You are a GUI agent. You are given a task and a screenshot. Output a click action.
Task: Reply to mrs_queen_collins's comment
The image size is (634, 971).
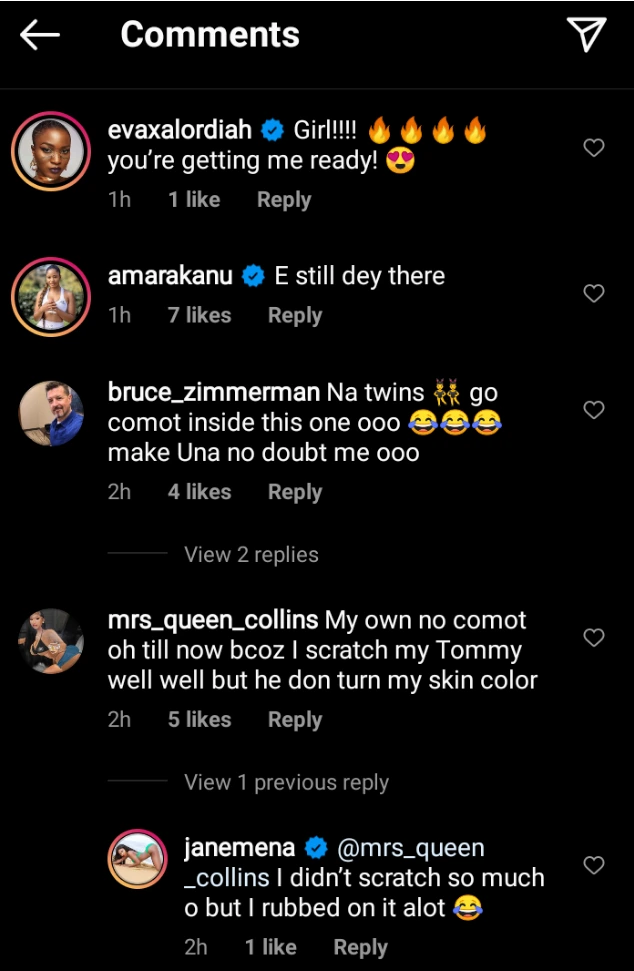pyautogui.click(x=295, y=720)
